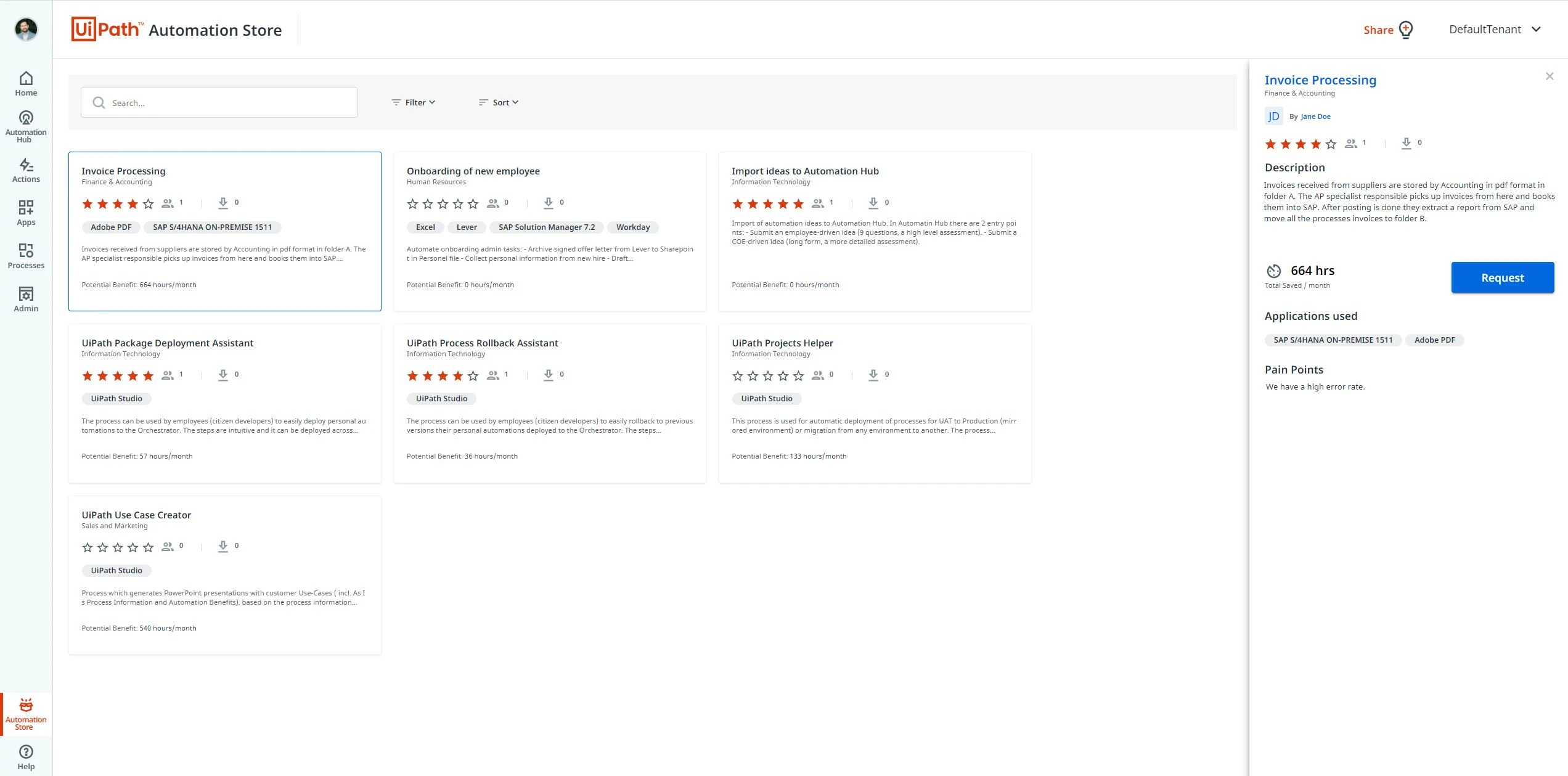Viewport: 1568px width, 776px height.
Task: Click star rating on Invoice Processing card
Action: point(118,203)
